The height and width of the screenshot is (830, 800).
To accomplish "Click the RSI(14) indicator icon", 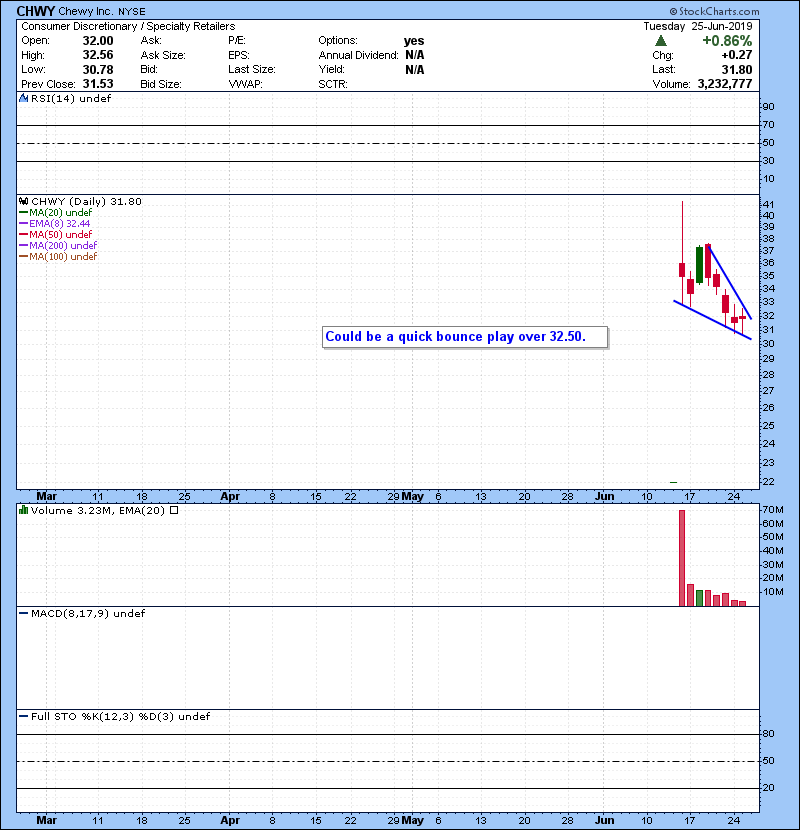I will (x=23, y=98).
